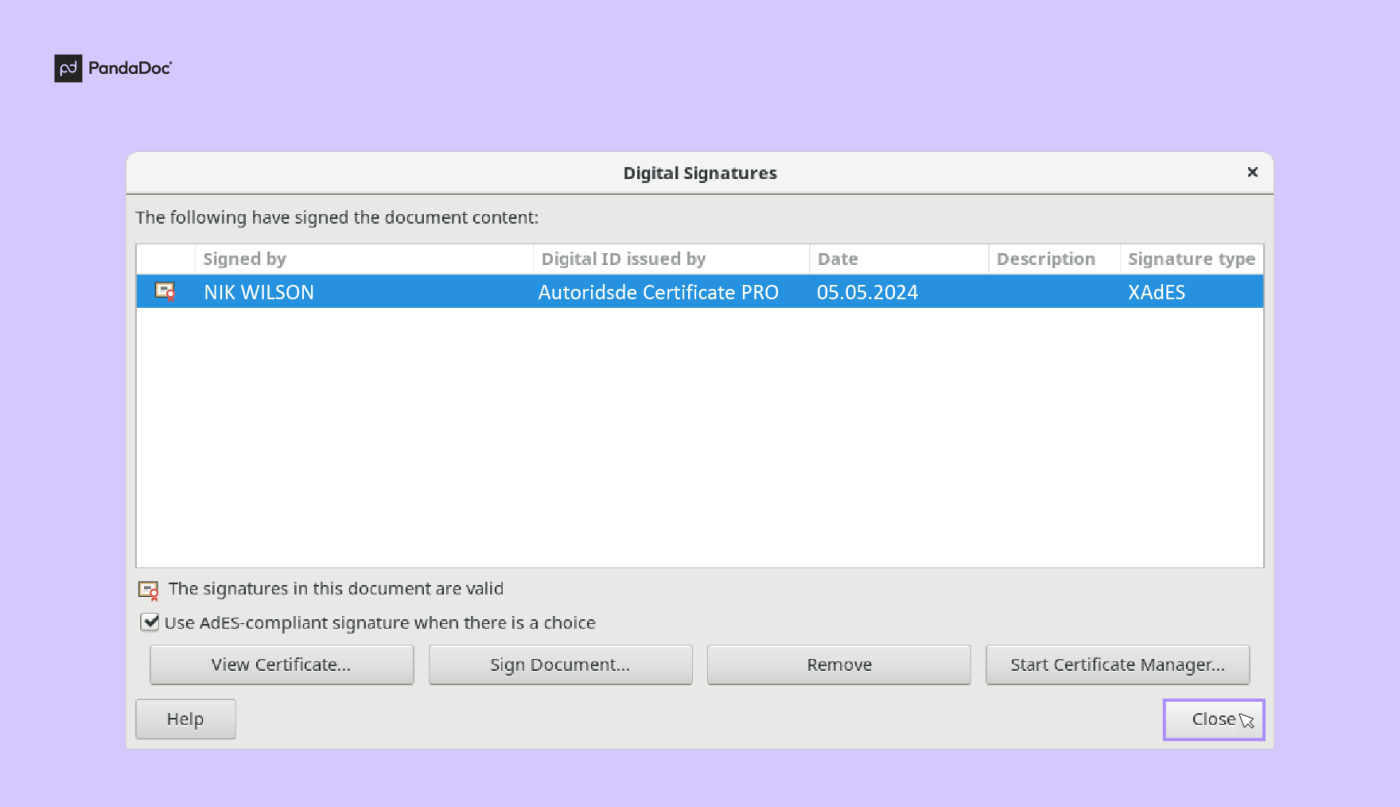Open Help for Digital Signatures
This screenshot has height=807, width=1400.
point(186,719)
